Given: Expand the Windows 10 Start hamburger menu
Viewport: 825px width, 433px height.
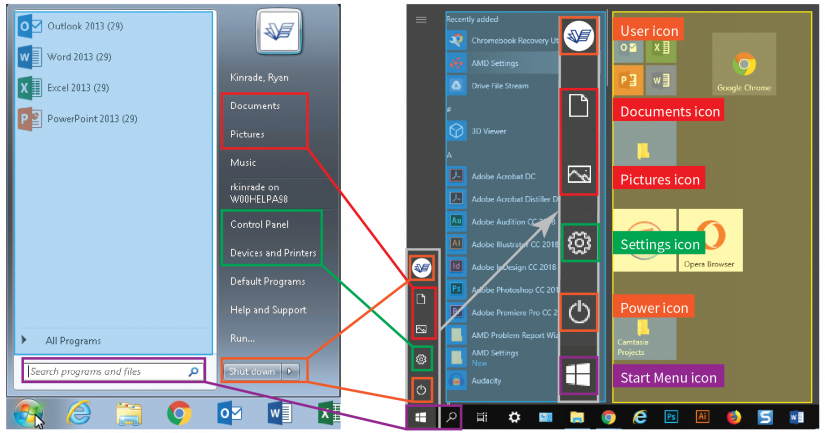Looking at the screenshot, I should [421, 19].
